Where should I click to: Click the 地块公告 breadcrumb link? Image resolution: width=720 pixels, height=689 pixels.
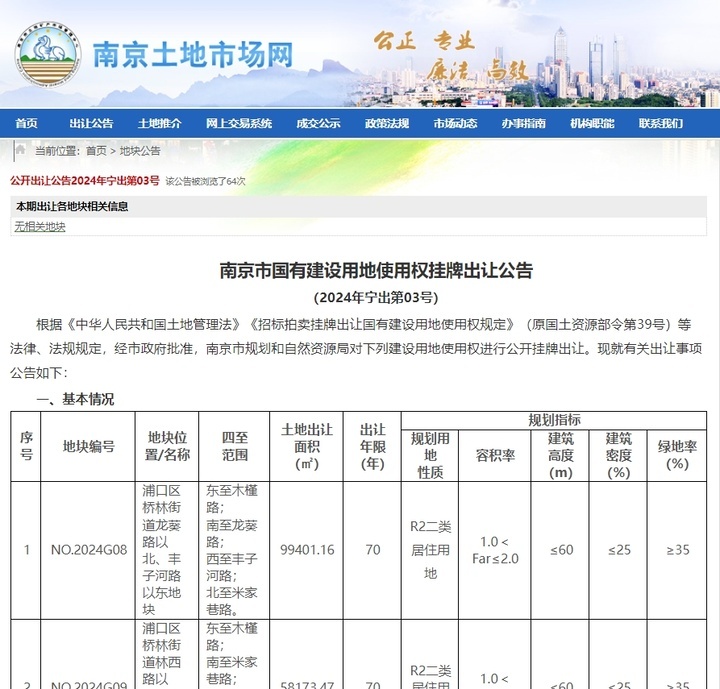click(x=140, y=151)
